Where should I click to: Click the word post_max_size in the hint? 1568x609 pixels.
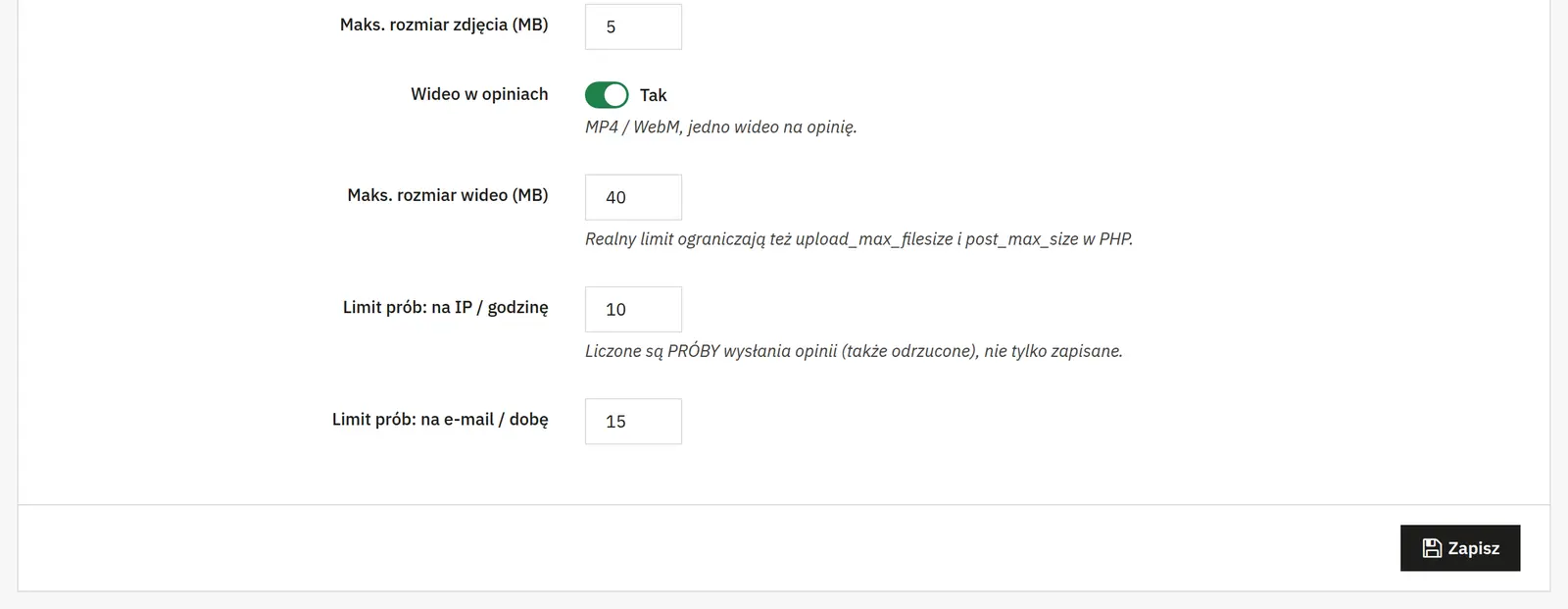click(x=1021, y=238)
